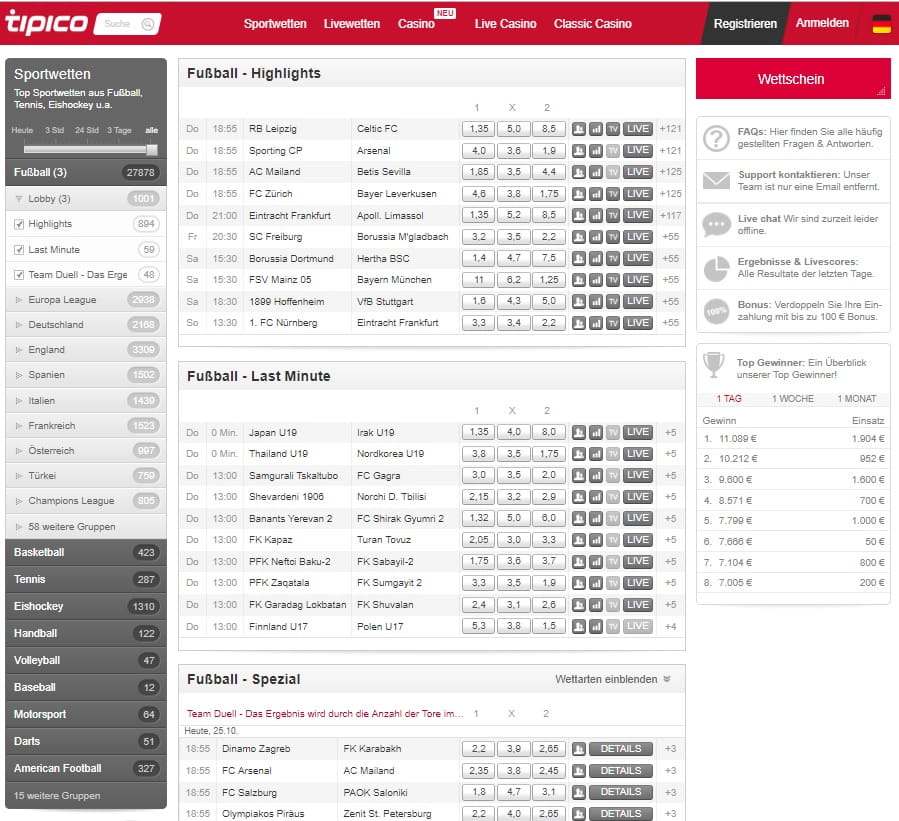This screenshot has height=821, width=899.
Task: Open statistics chart icon for Sporting CP match
Action: click(596, 151)
